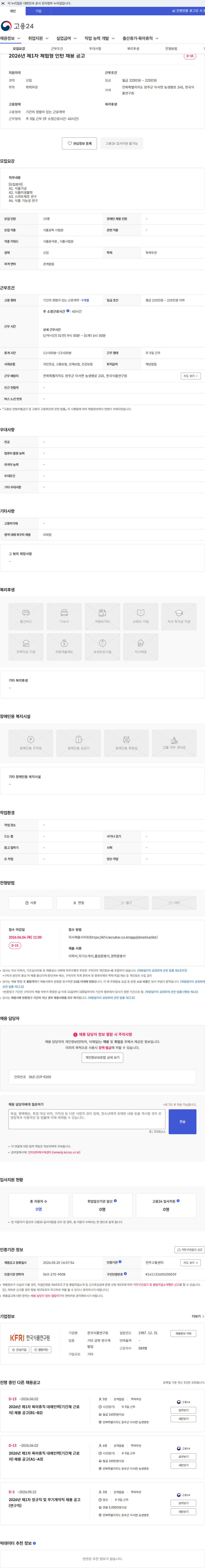Click 개인정보보호법 상세 보기 button
This screenshot has height=1568, width=205.
[x=102, y=1057]
